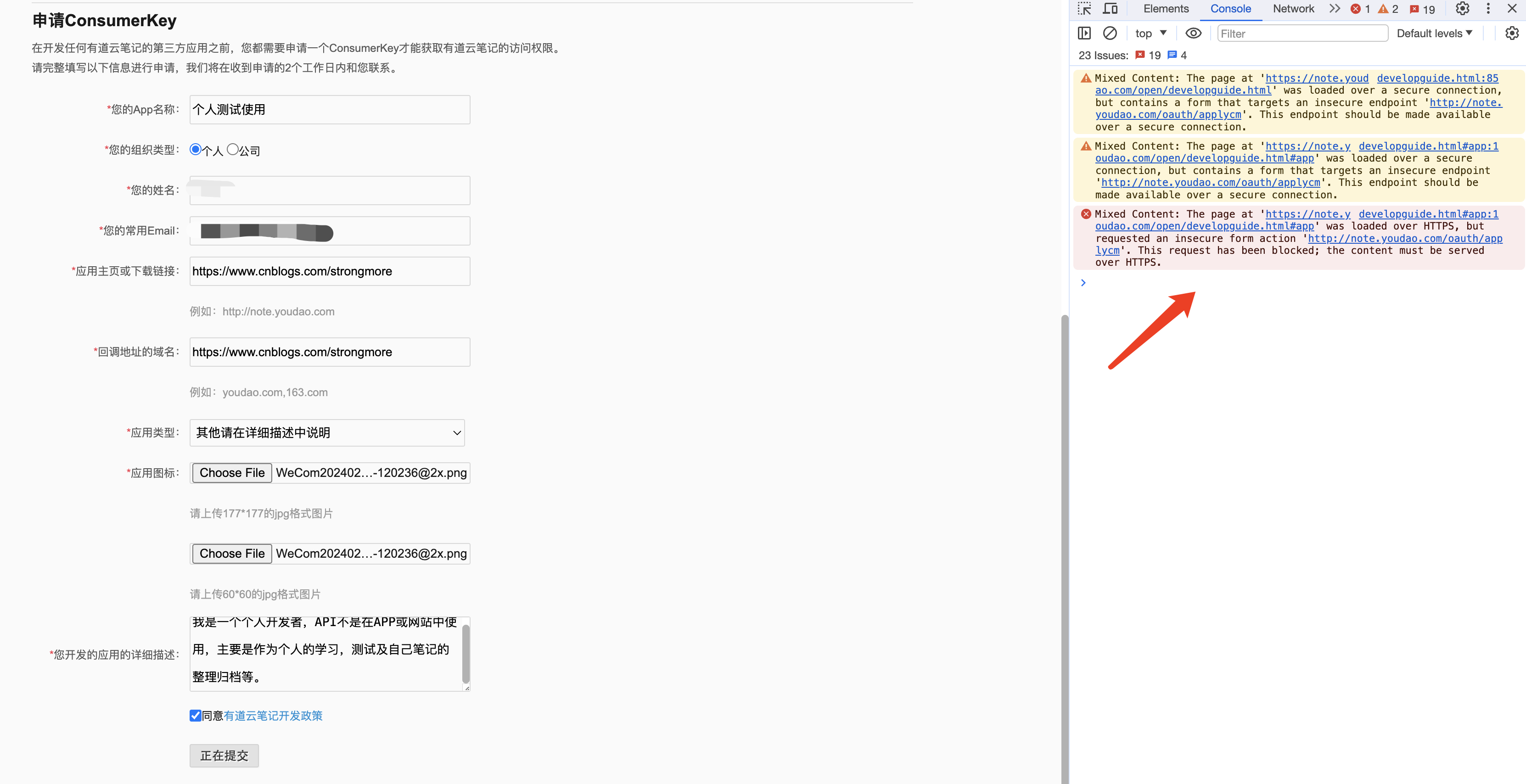Click the '23 Issues:' label
Viewport: 1526px width, 784px height.
click(x=1103, y=55)
